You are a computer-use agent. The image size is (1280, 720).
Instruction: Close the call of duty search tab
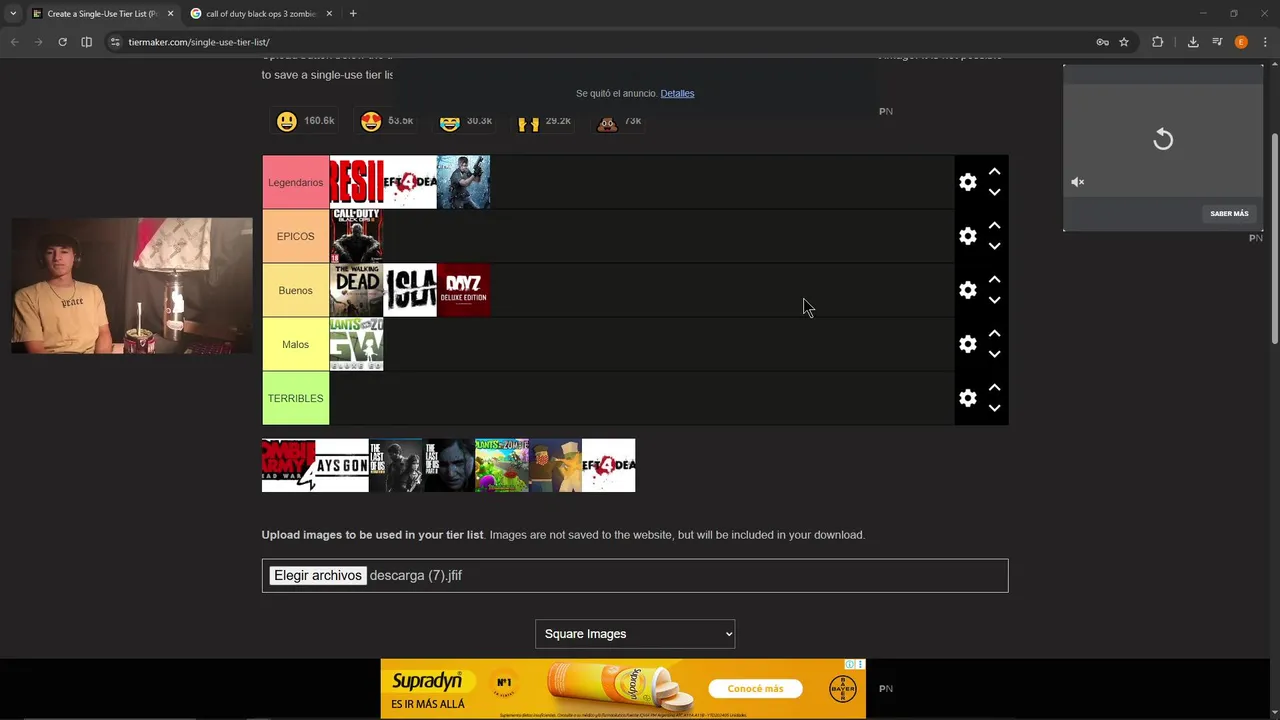pos(329,14)
